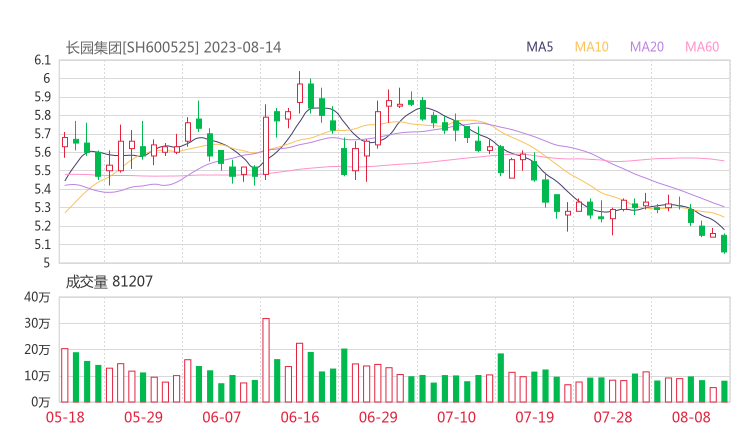Click the 06-16 date axis label
The height and width of the screenshot is (440, 740).
300,417
